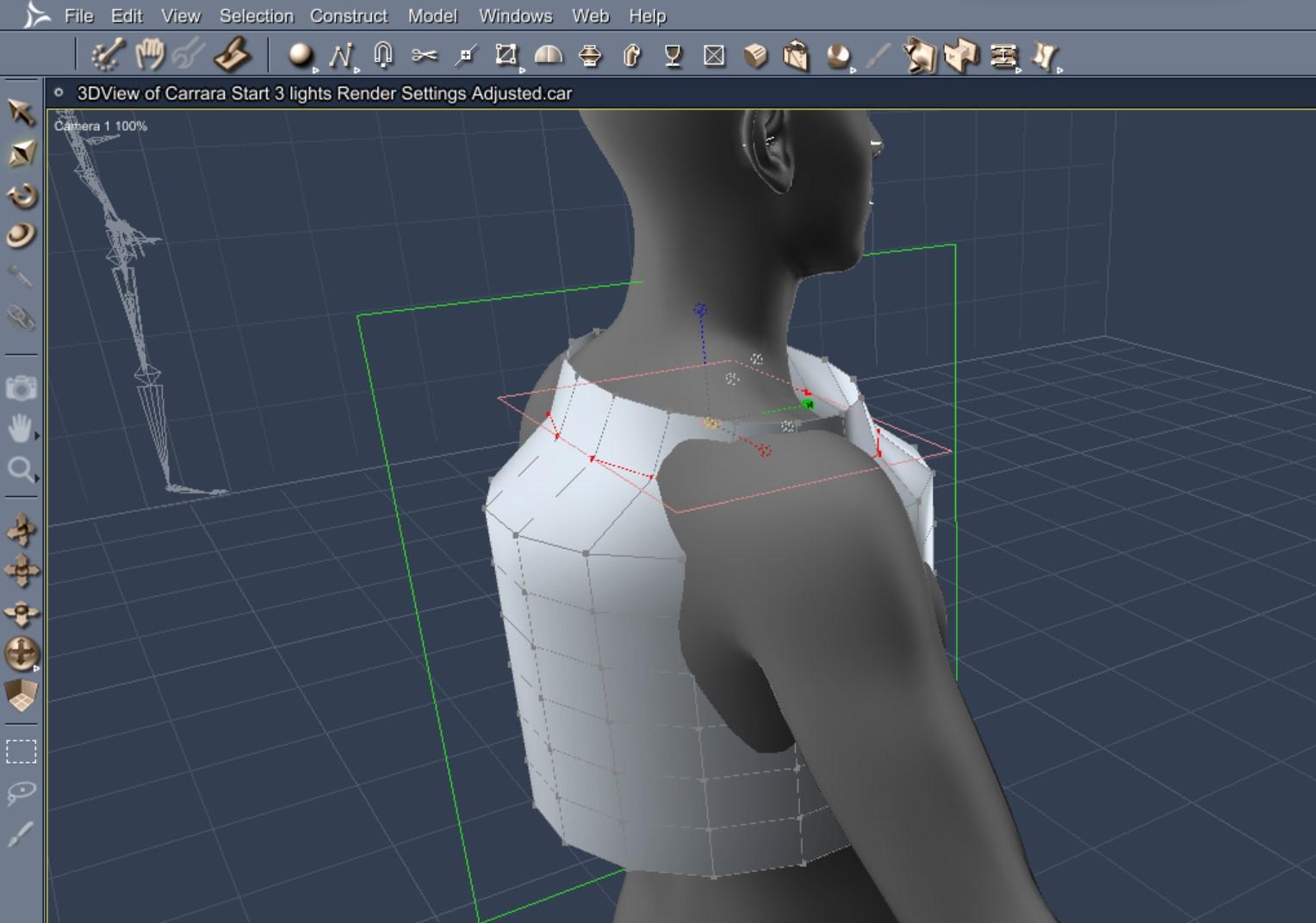Image resolution: width=1316 pixels, height=923 pixels.
Task: Select the round cross navigation button
Action: point(22,654)
